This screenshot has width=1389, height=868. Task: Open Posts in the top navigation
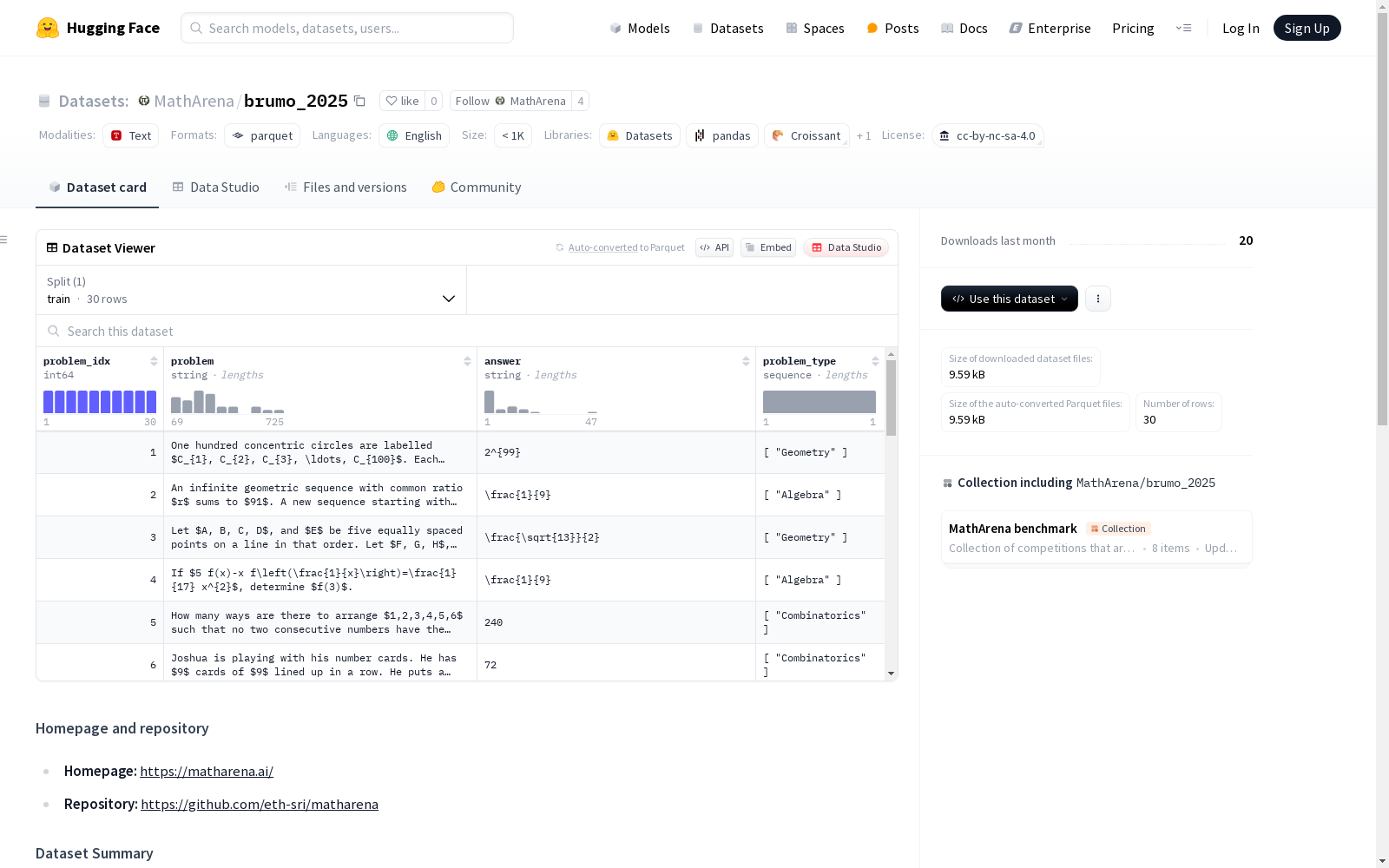tap(892, 28)
